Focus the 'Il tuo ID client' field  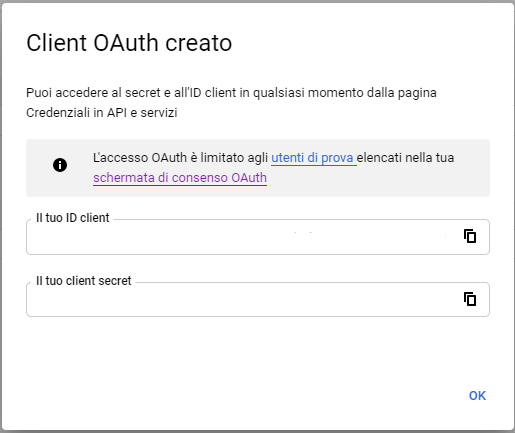258,237
